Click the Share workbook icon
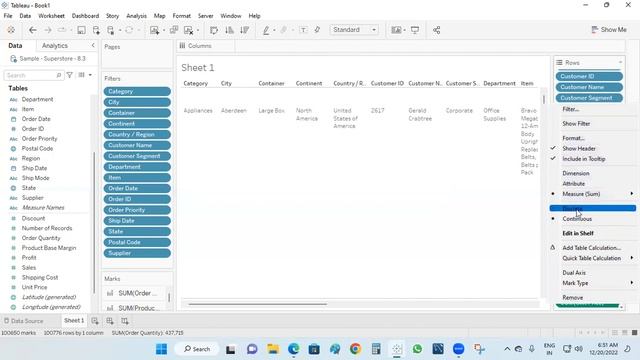 click(x=436, y=30)
